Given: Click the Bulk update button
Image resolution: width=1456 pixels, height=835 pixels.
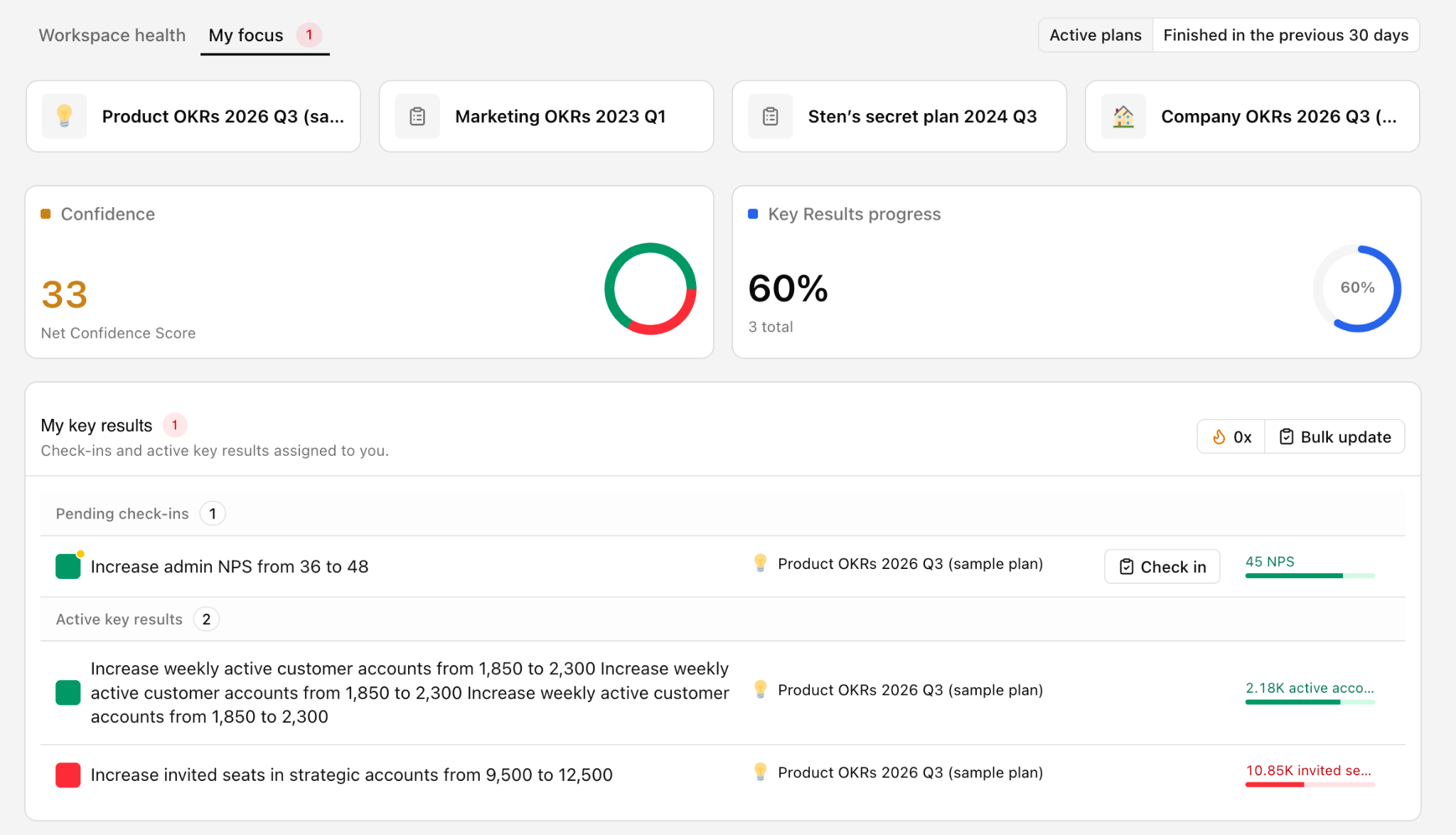Looking at the screenshot, I should [1335, 437].
